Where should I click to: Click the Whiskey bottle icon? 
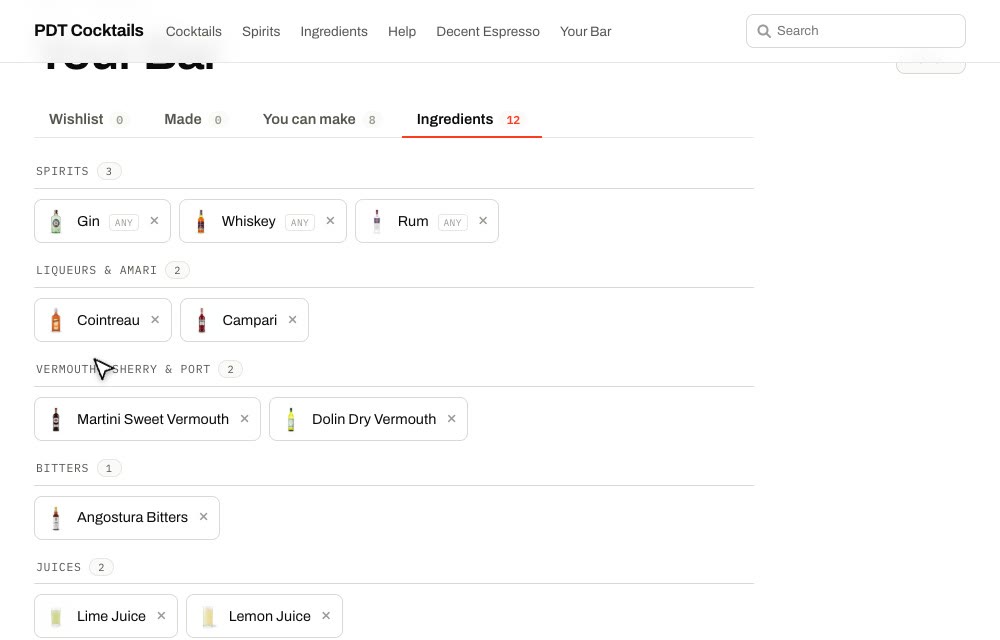click(x=201, y=221)
